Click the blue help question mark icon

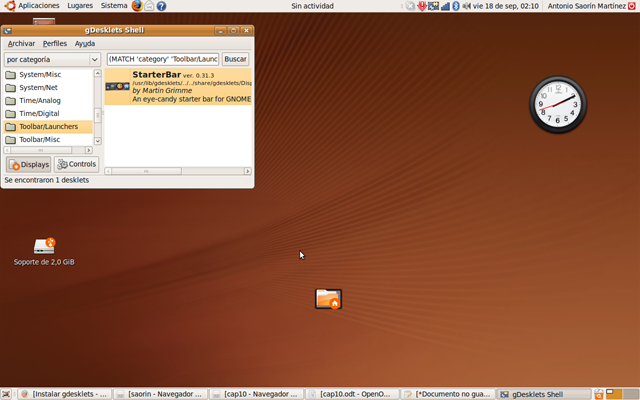pyautogui.click(x=161, y=6)
